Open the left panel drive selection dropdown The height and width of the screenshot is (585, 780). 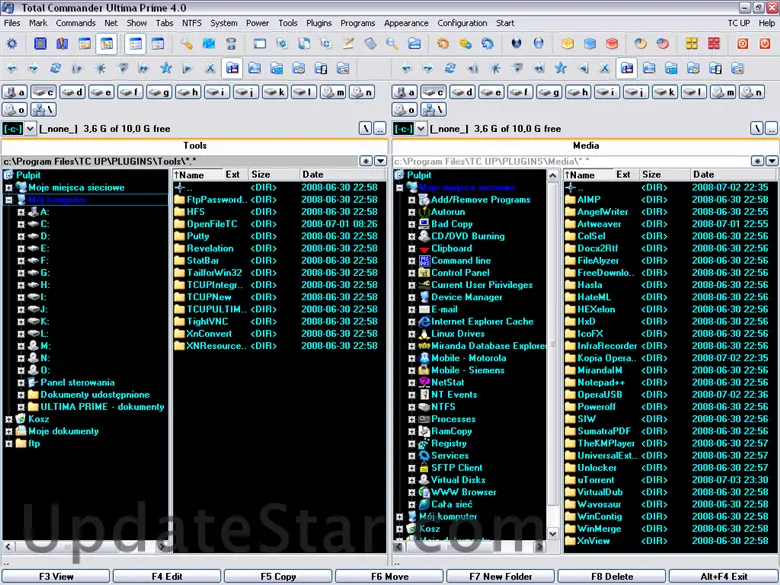pos(30,129)
